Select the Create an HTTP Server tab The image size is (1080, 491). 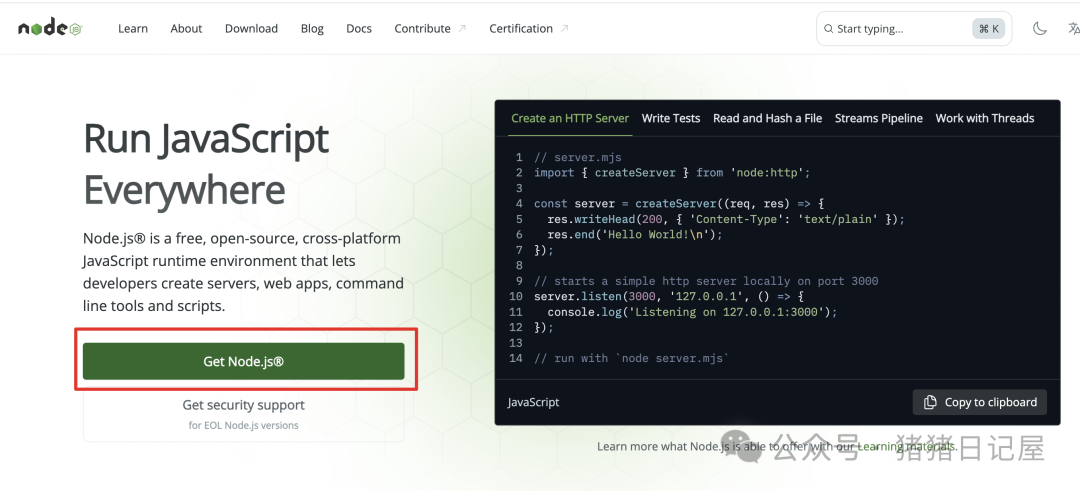pos(570,118)
